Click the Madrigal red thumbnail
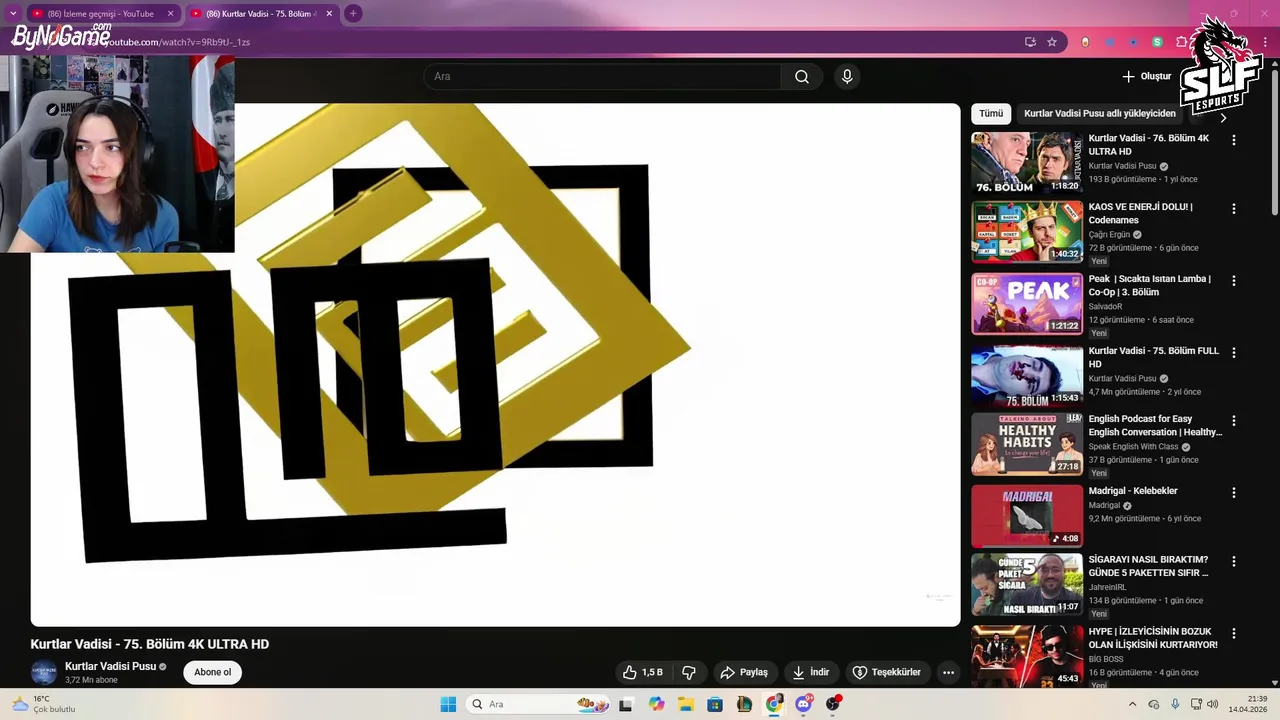 [x=1027, y=516]
